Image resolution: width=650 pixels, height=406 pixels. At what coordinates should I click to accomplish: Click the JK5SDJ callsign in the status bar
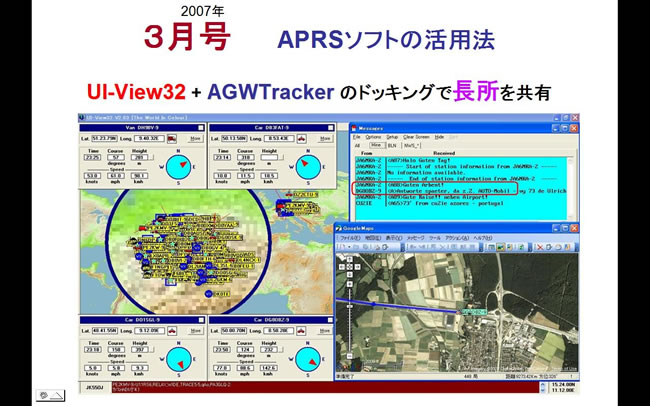(x=94, y=388)
